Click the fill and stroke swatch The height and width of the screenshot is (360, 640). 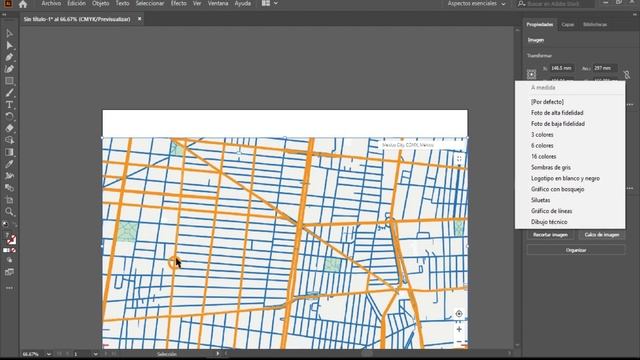[9, 238]
